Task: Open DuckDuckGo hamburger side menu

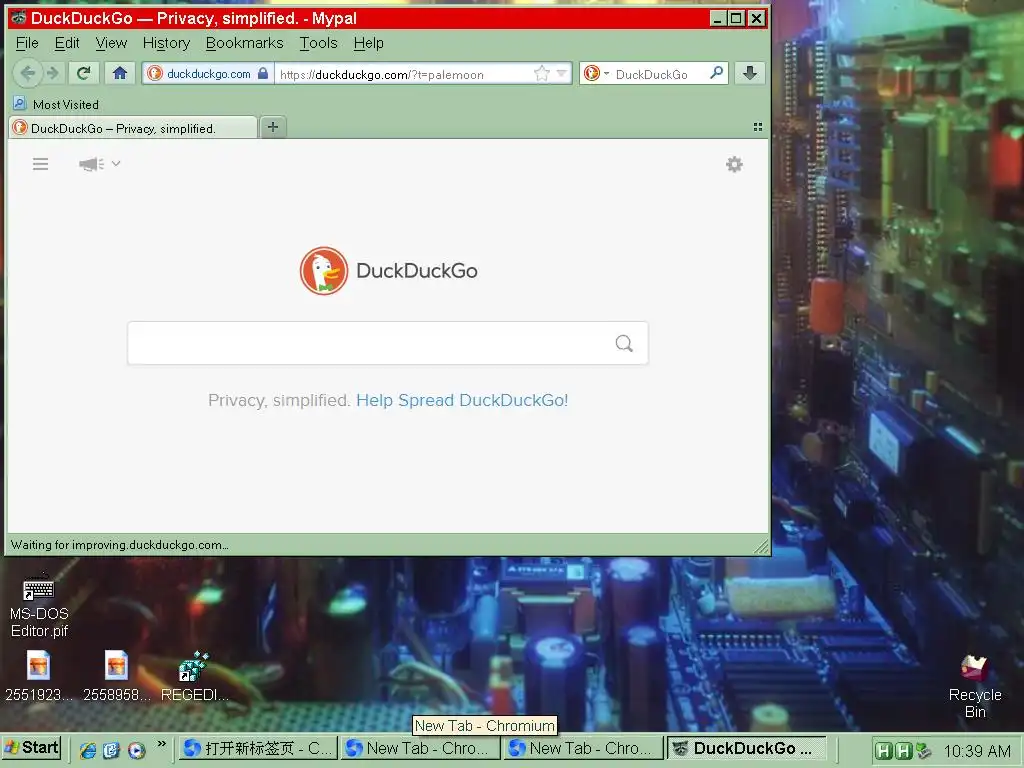Action: 40,164
